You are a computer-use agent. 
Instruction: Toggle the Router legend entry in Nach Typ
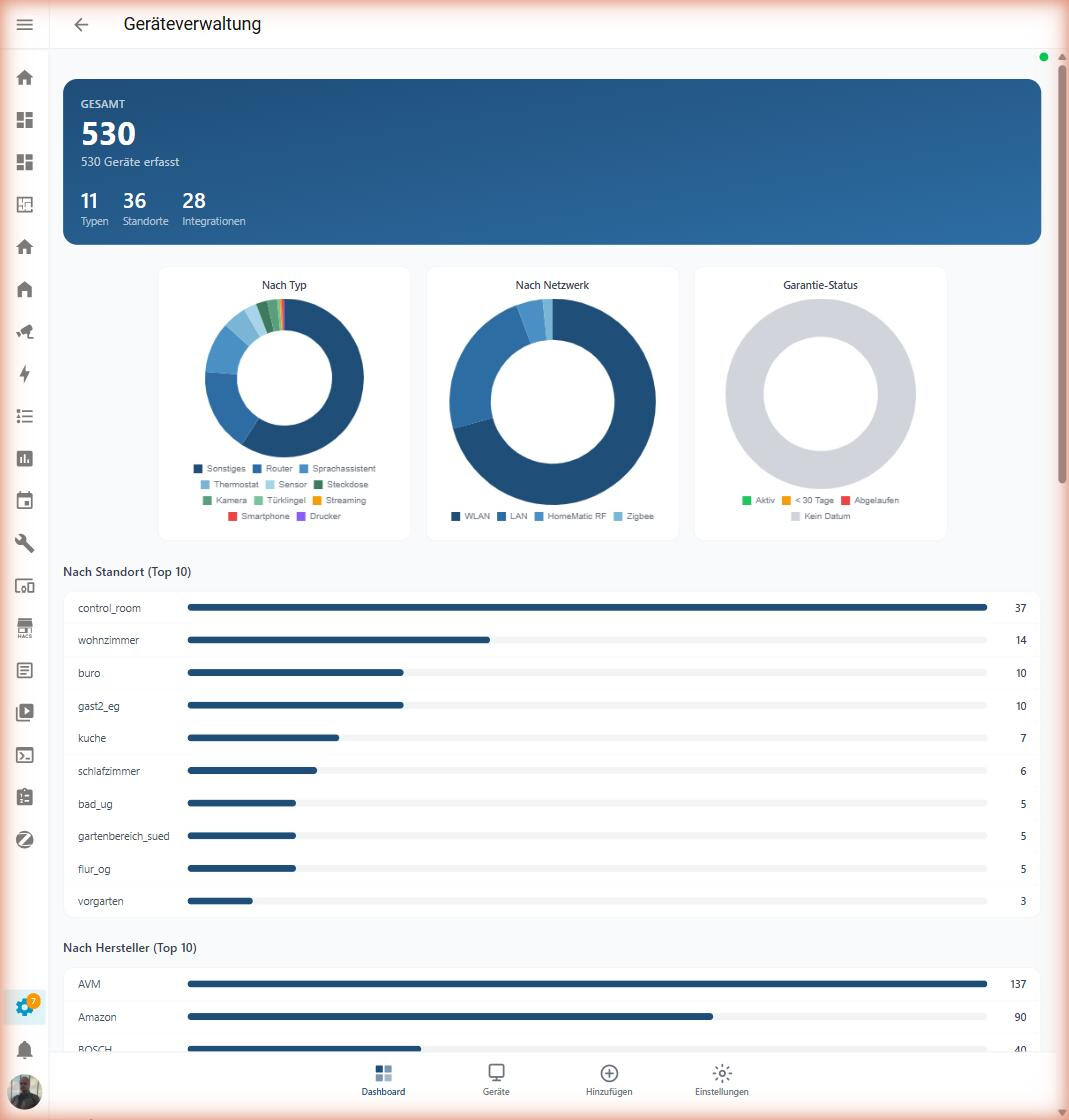[272, 469]
